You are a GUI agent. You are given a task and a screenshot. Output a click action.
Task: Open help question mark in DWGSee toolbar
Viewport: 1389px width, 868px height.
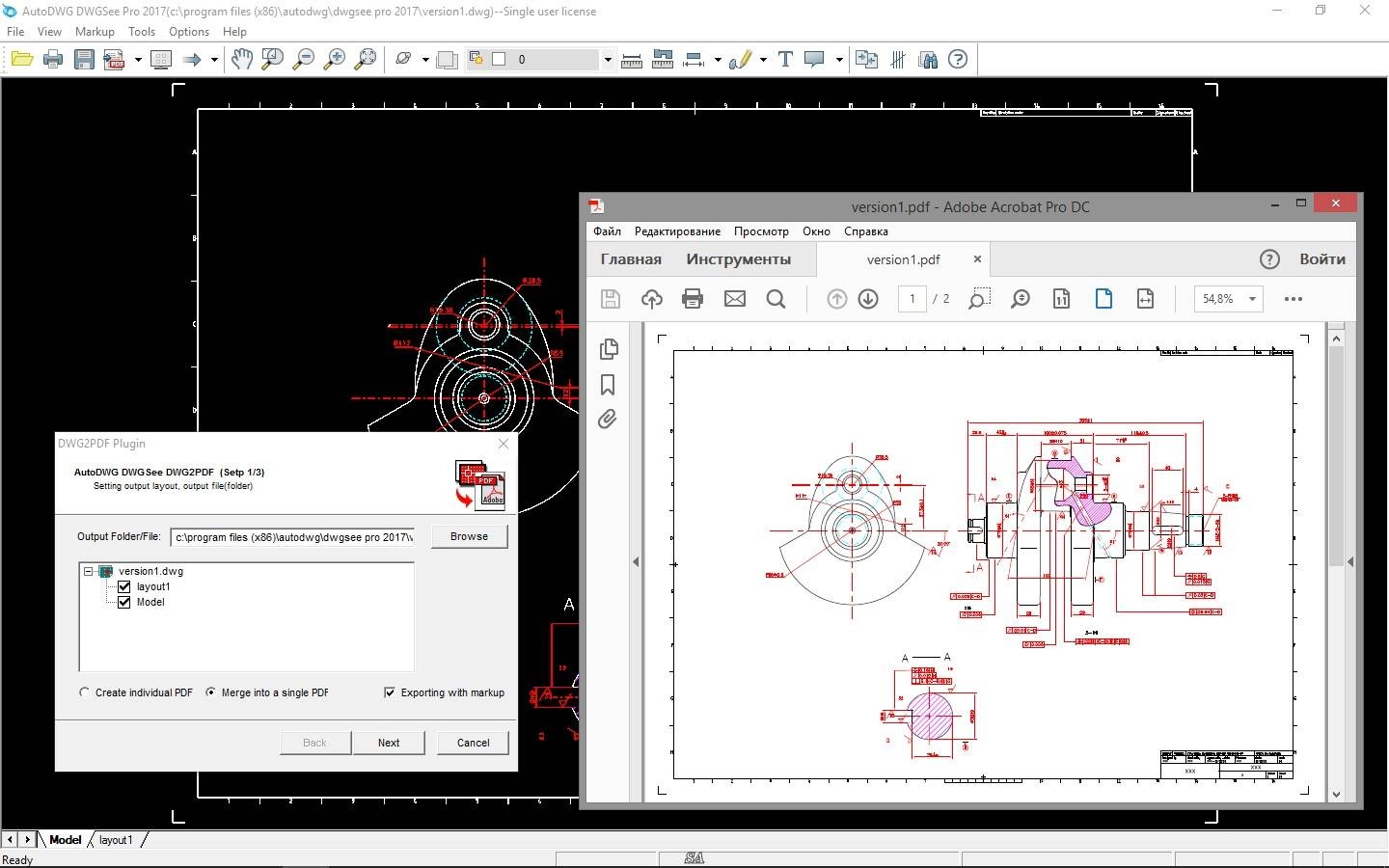[x=958, y=60]
